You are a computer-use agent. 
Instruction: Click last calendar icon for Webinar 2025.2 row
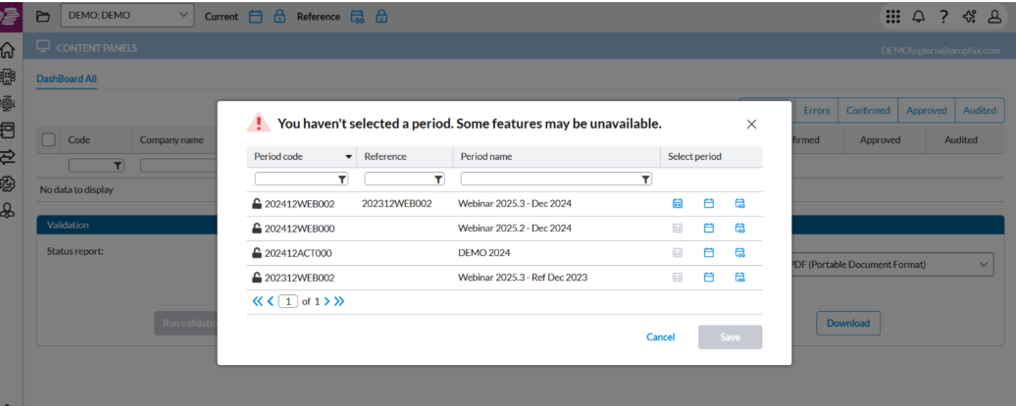point(740,228)
